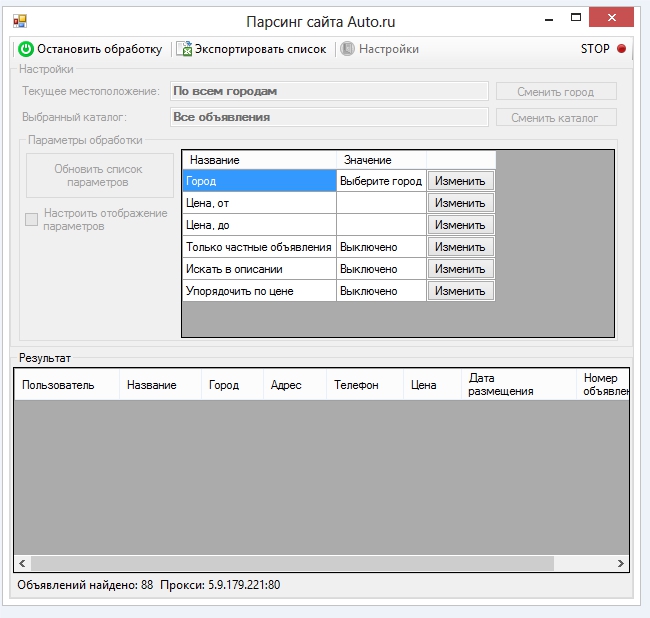
Task: Click Изменить for Искать в описании
Action: click(x=461, y=269)
